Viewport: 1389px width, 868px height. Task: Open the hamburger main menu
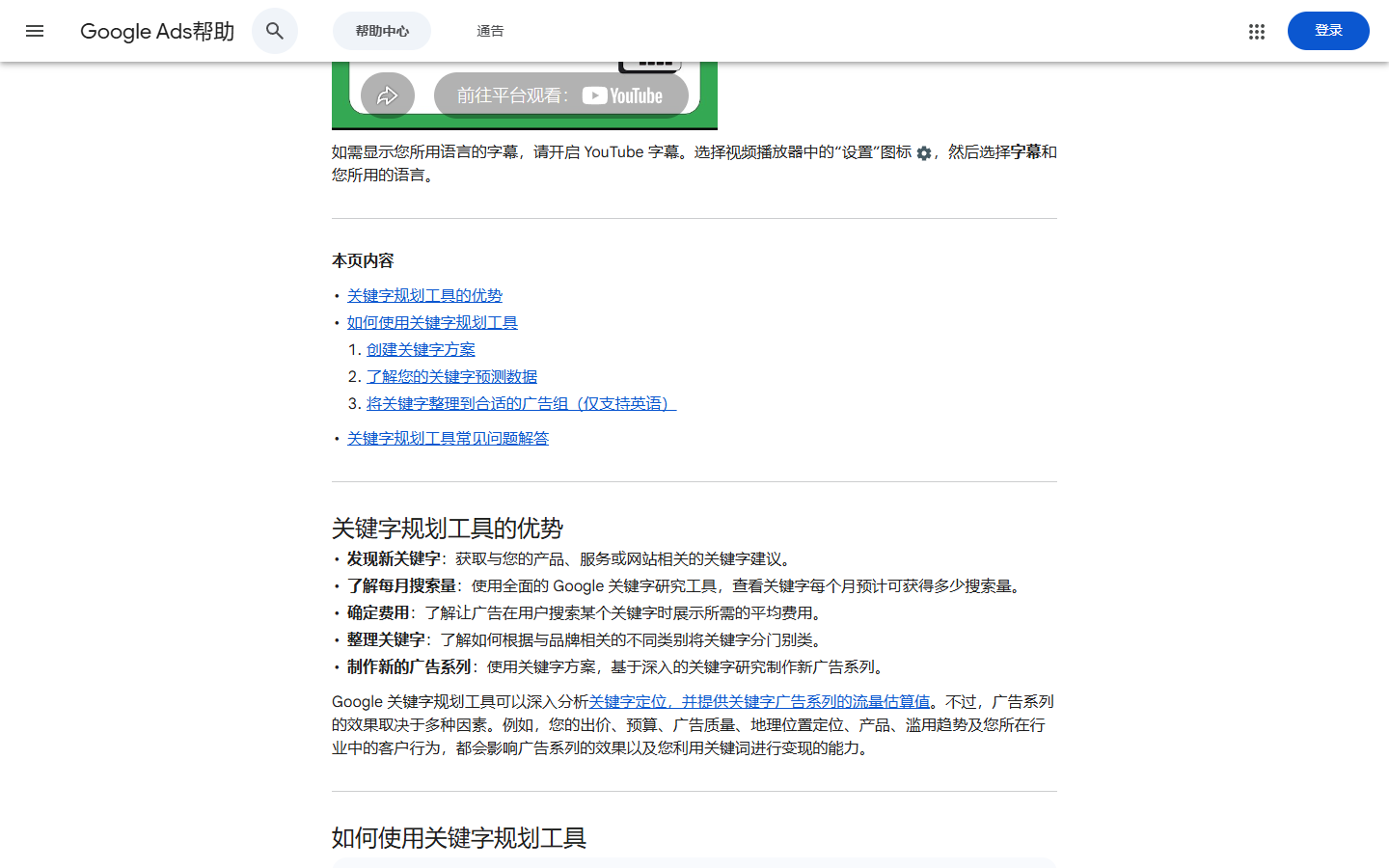click(35, 31)
